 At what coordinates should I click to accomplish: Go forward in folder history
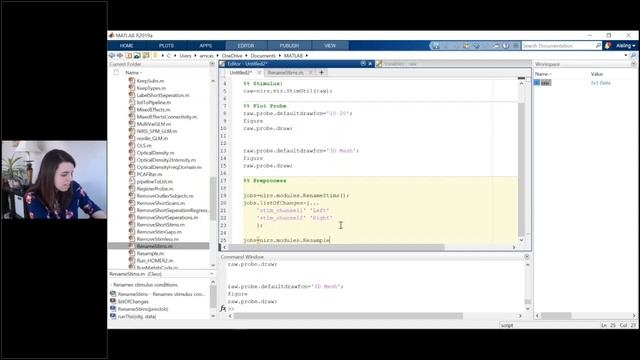120,56
